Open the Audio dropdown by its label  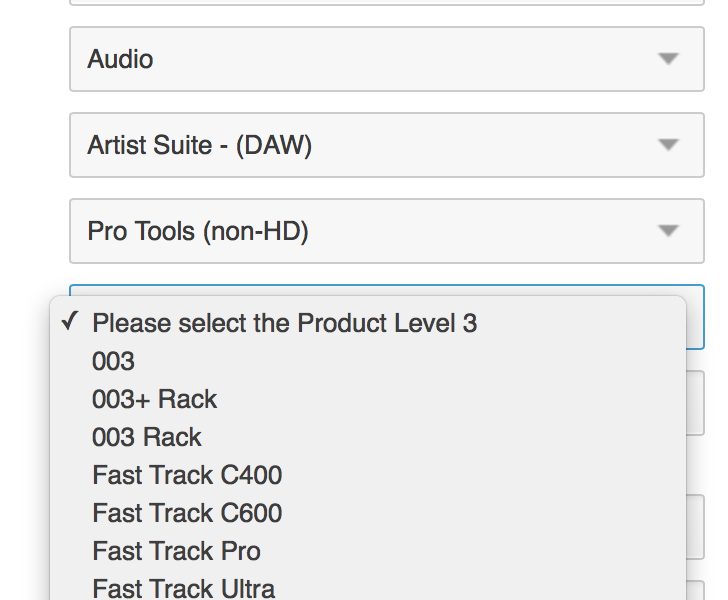[121, 59]
